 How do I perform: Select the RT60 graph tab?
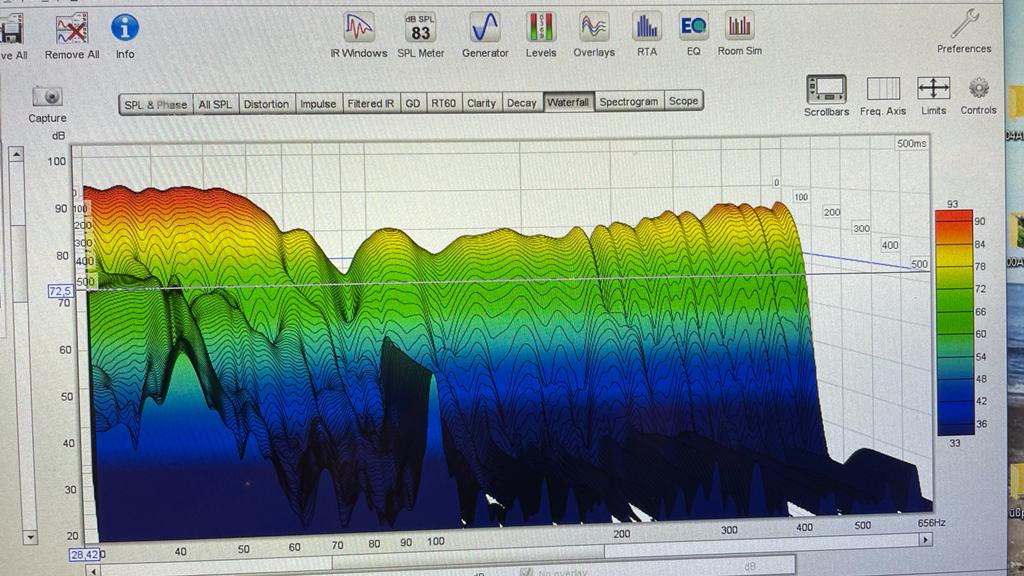tap(443, 103)
